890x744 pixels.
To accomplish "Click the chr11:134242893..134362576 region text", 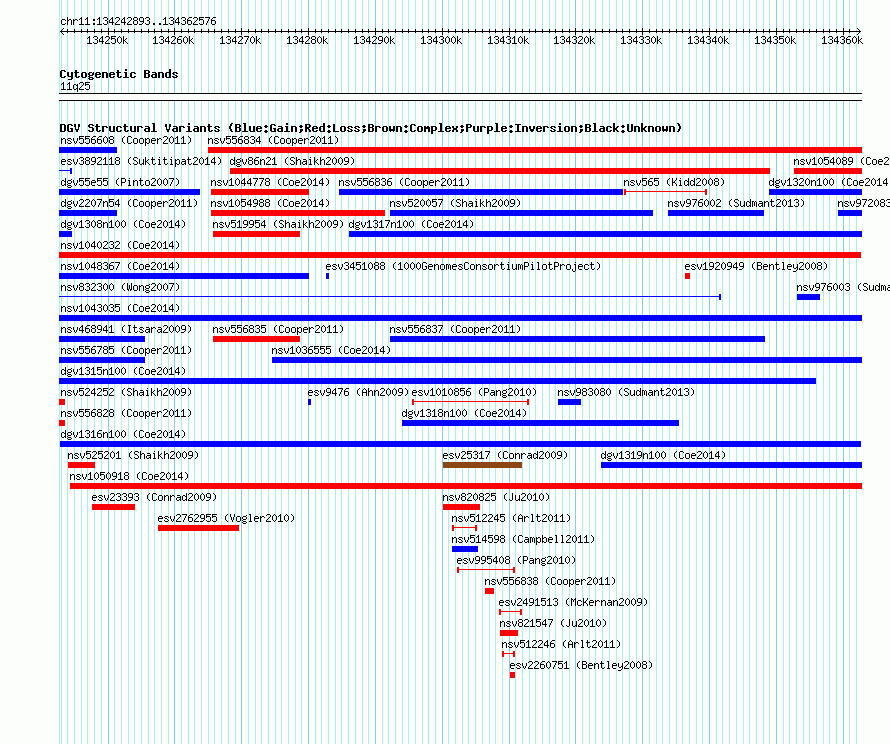I will [138, 21].
